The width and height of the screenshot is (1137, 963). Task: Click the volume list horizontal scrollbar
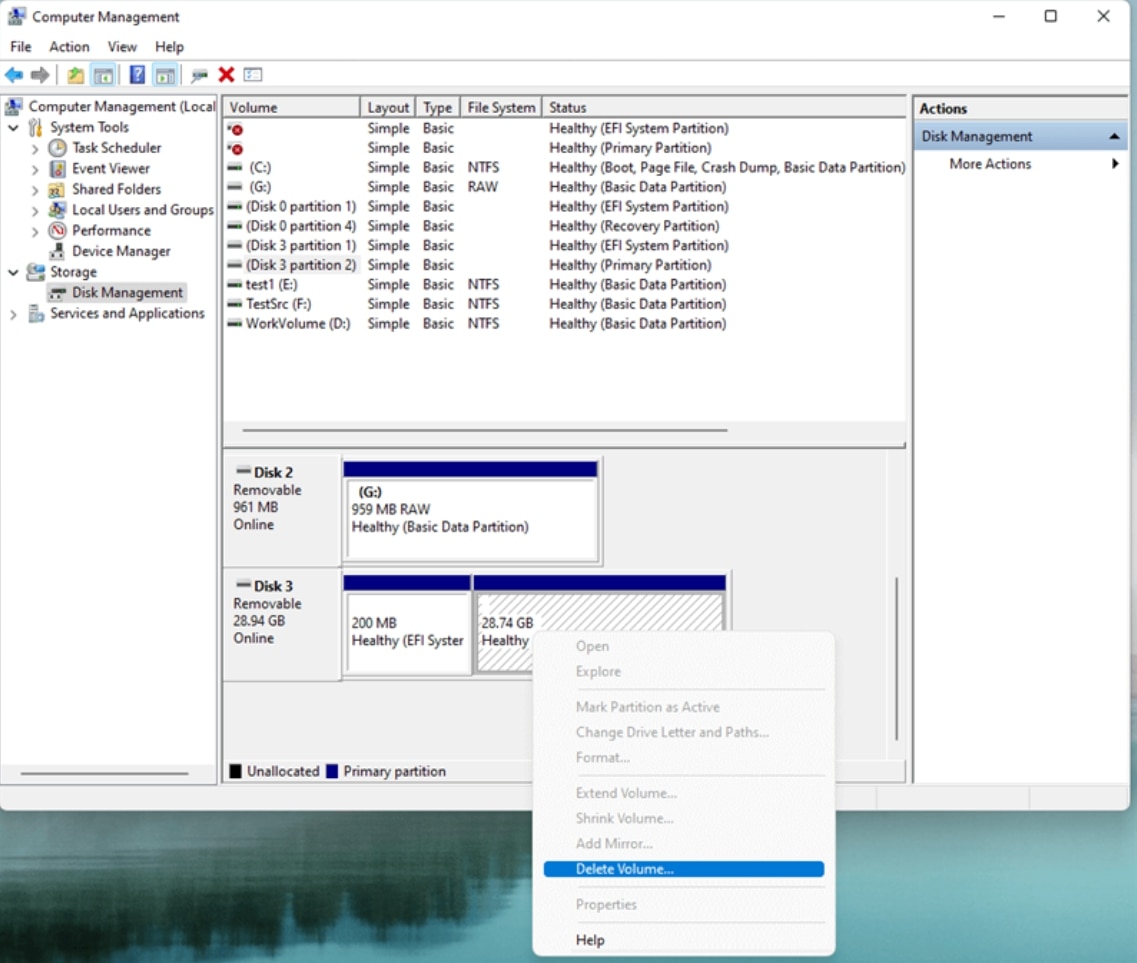[484, 430]
